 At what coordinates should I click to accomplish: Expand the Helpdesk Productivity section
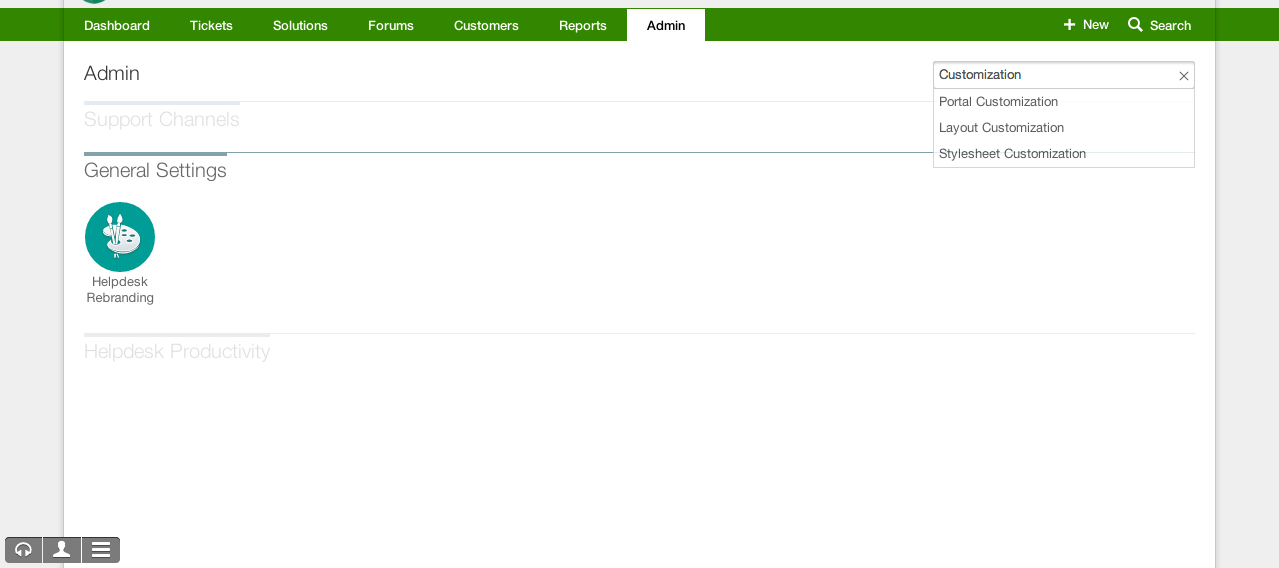(x=177, y=352)
